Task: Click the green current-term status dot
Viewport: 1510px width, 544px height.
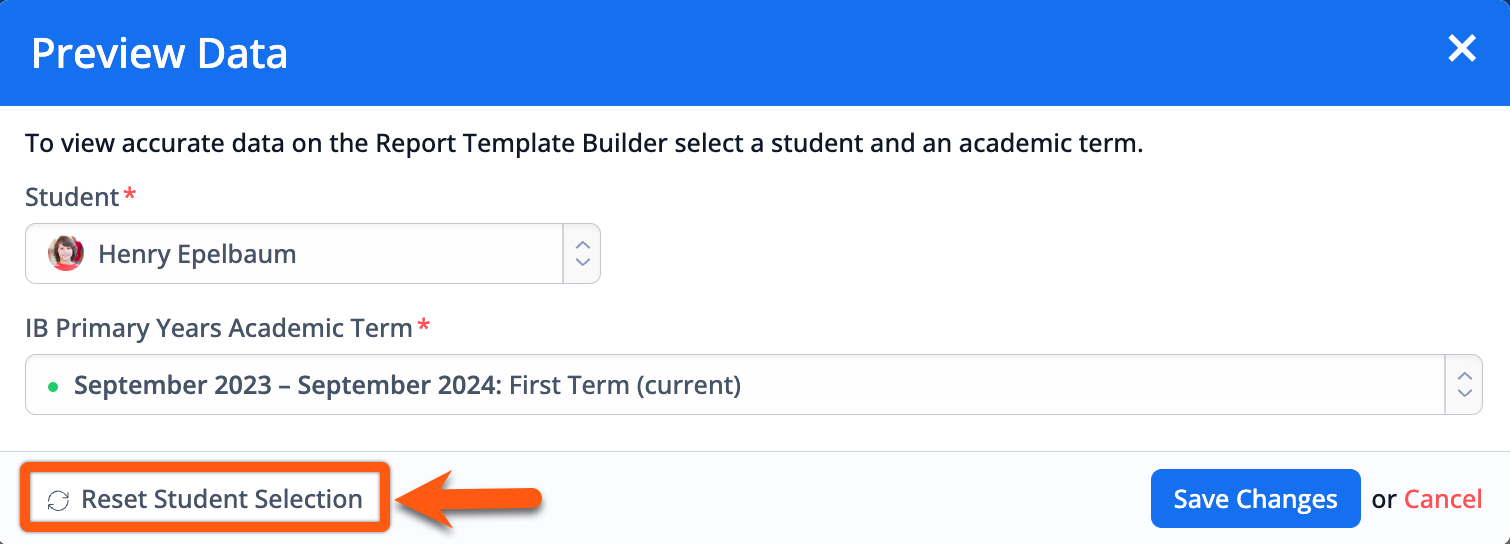Action: pyautogui.click(x=53, y=385)
